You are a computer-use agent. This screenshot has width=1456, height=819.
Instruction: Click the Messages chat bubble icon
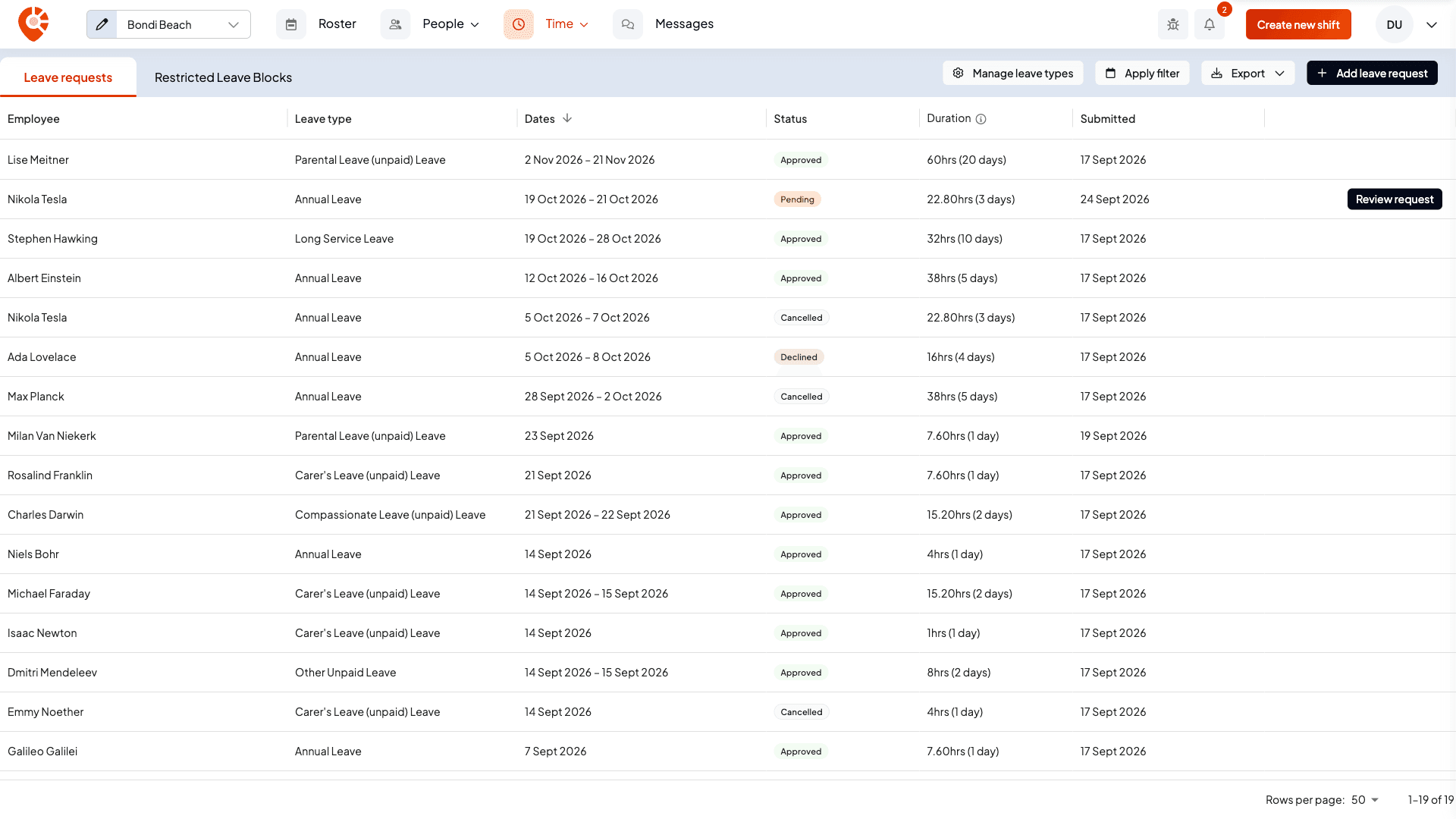click(x=628, y=24)
